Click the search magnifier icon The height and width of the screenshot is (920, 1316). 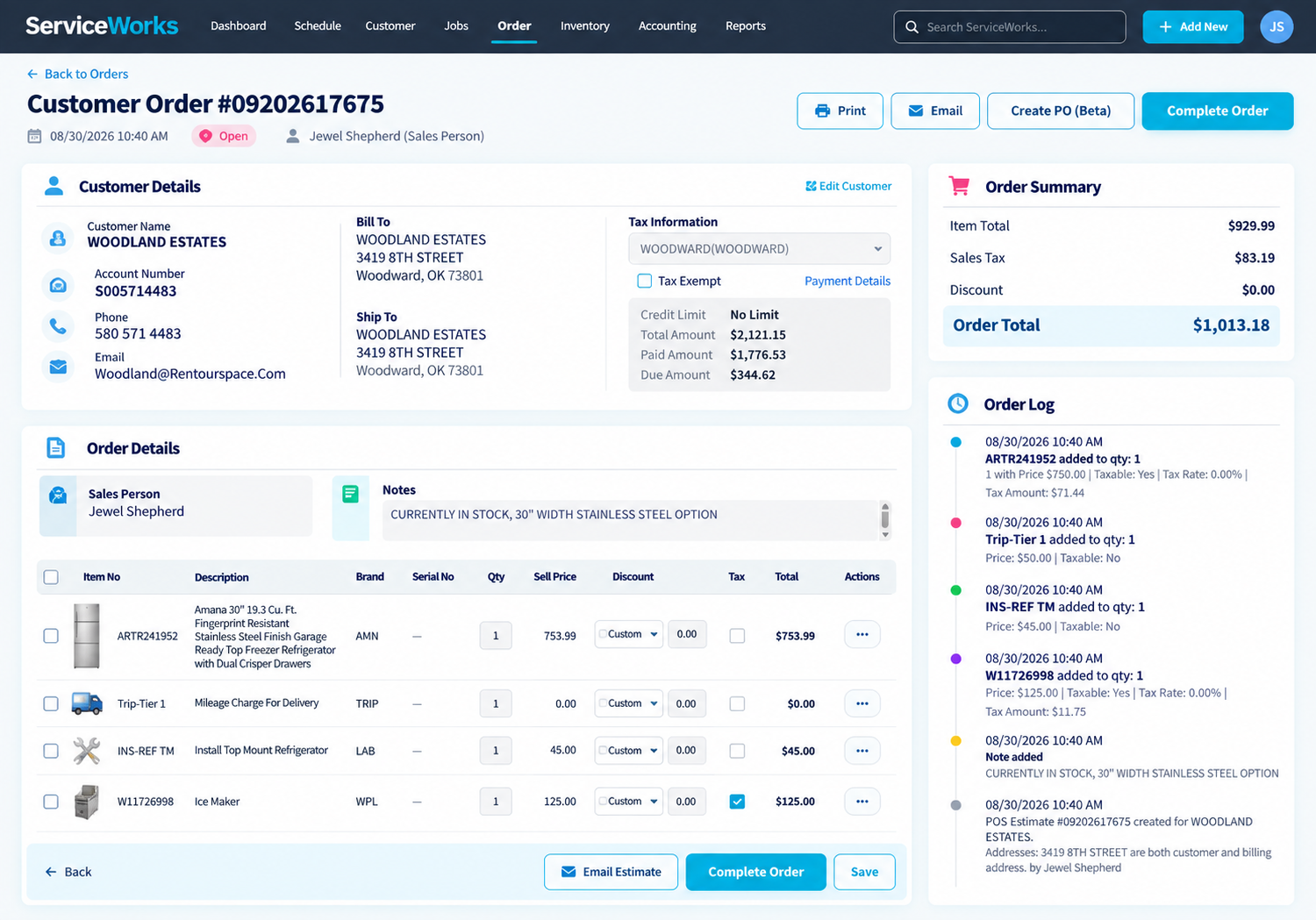click(x=912, y=27)
